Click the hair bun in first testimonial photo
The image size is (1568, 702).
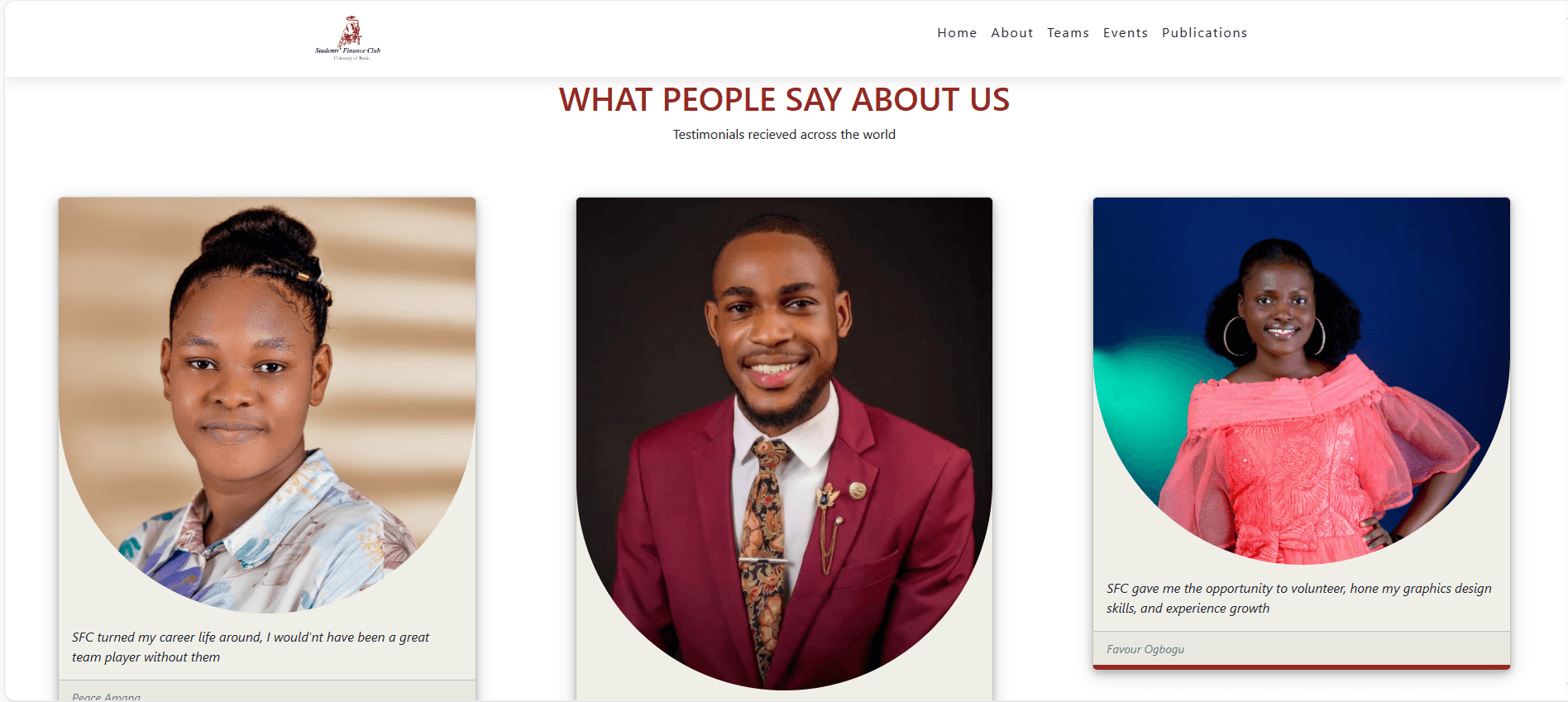258,234
